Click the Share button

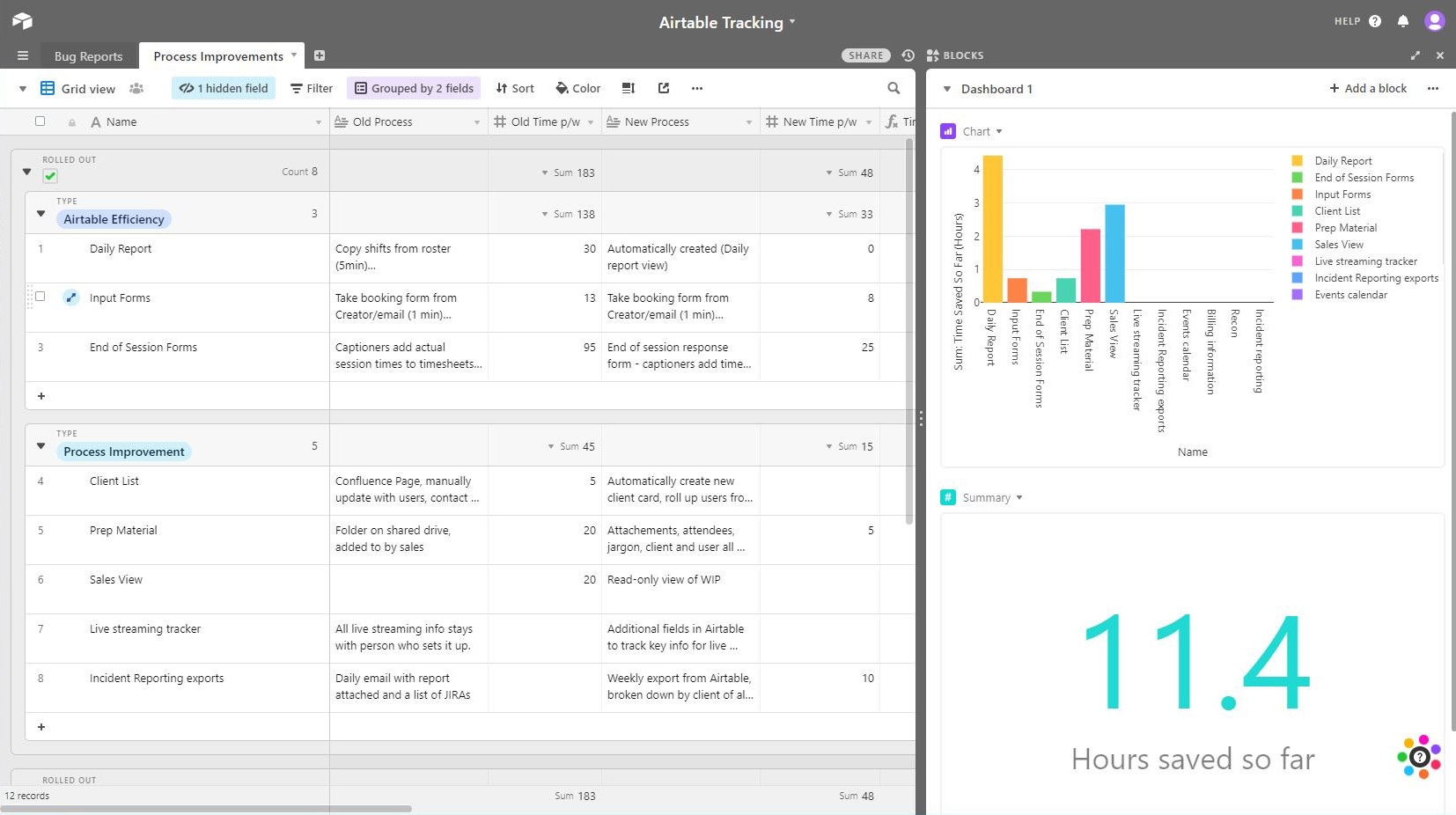[866, 55]
